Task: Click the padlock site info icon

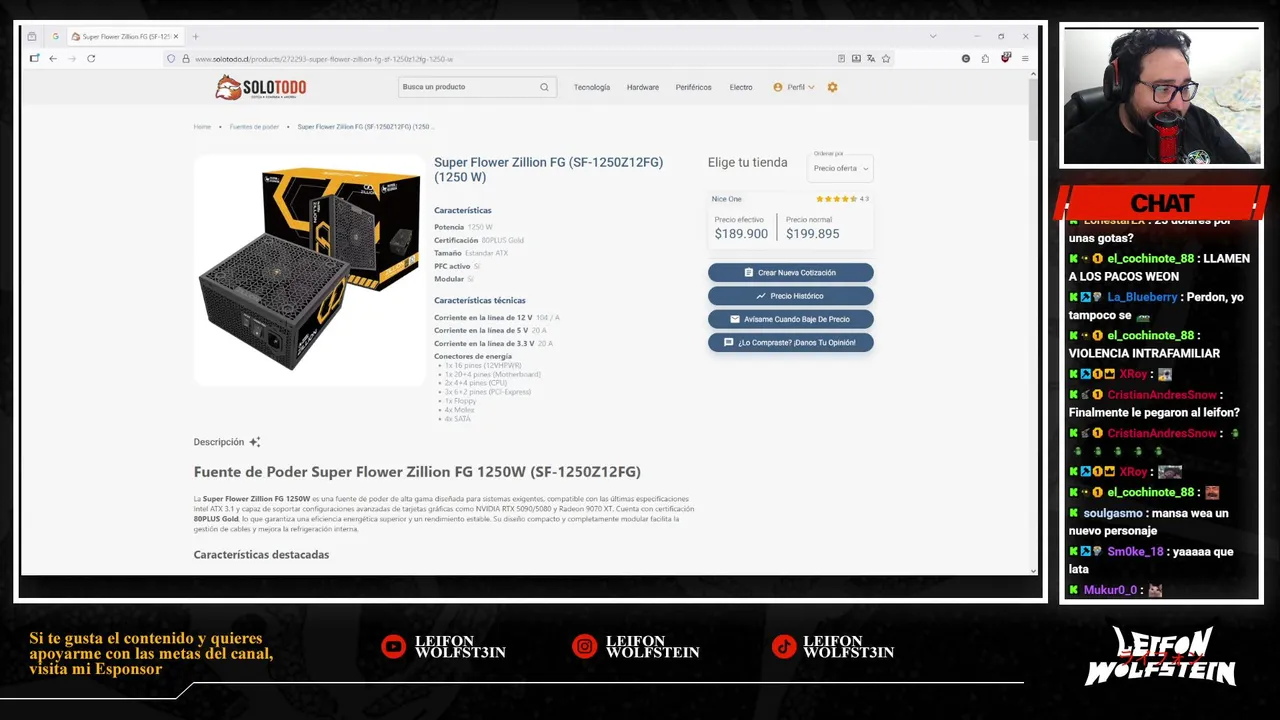Action: (x=185, y=59)
